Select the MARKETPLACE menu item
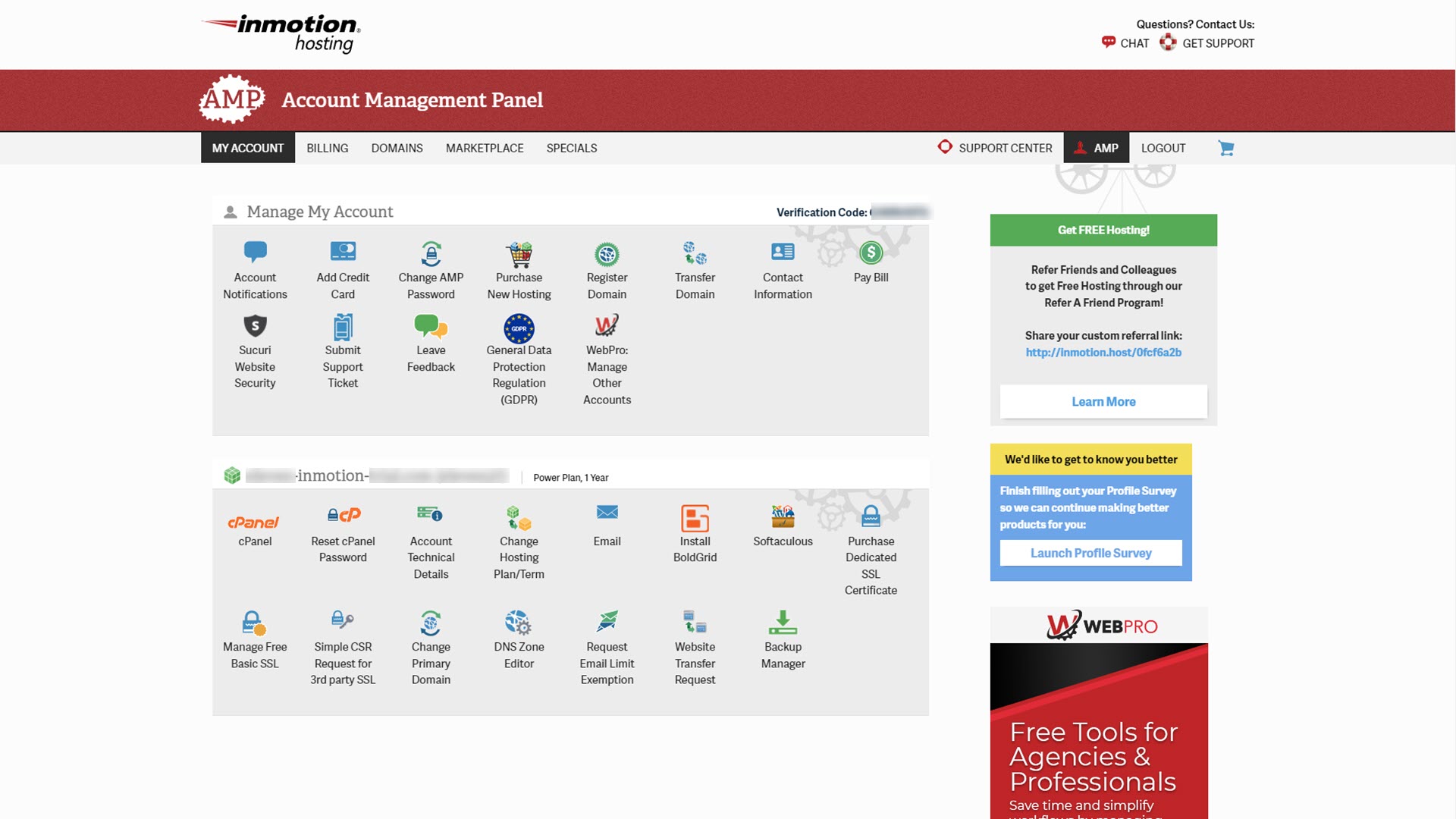The image size is (1456, 819). (485, 149)
